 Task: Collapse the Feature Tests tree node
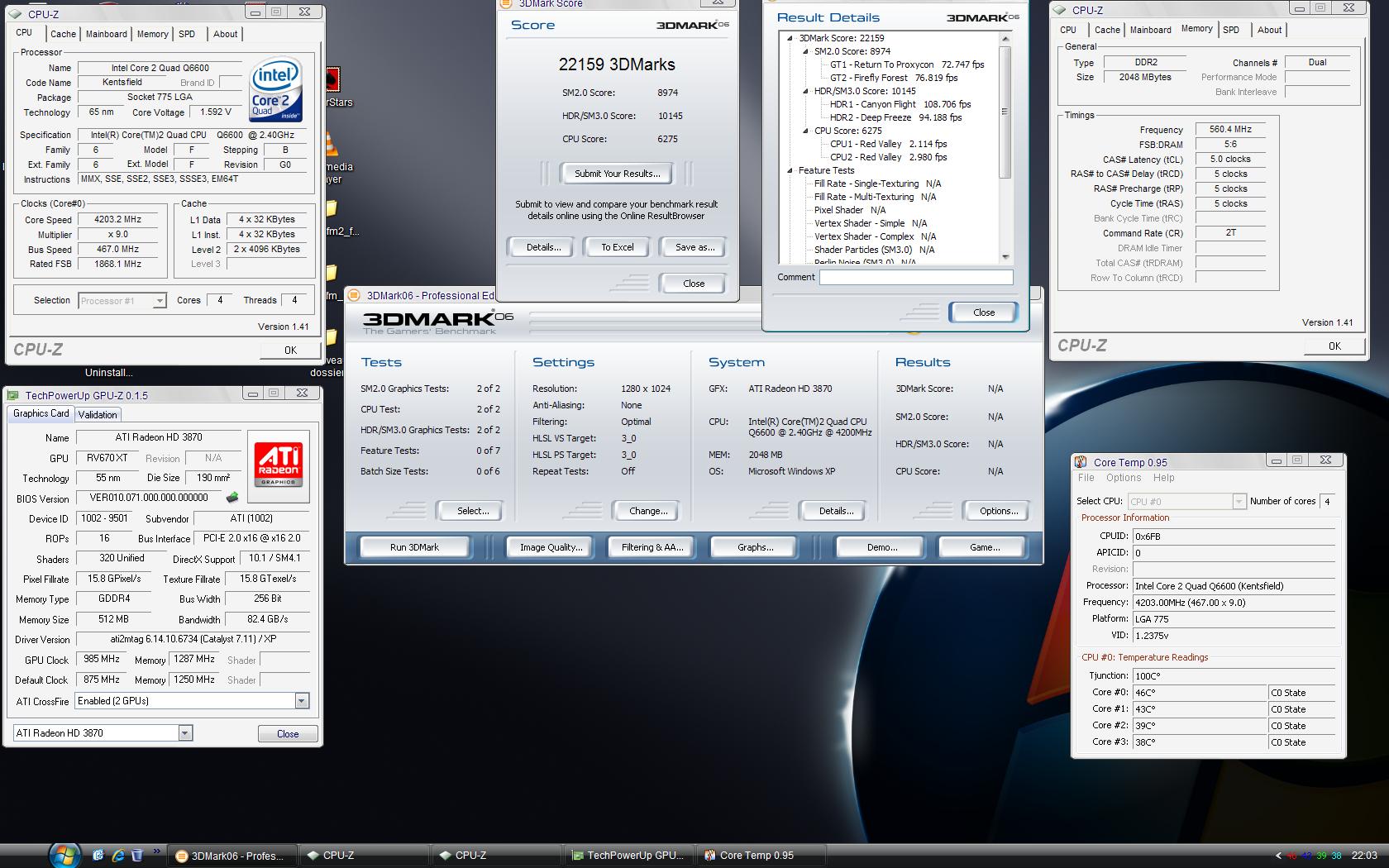pos(790,170)
